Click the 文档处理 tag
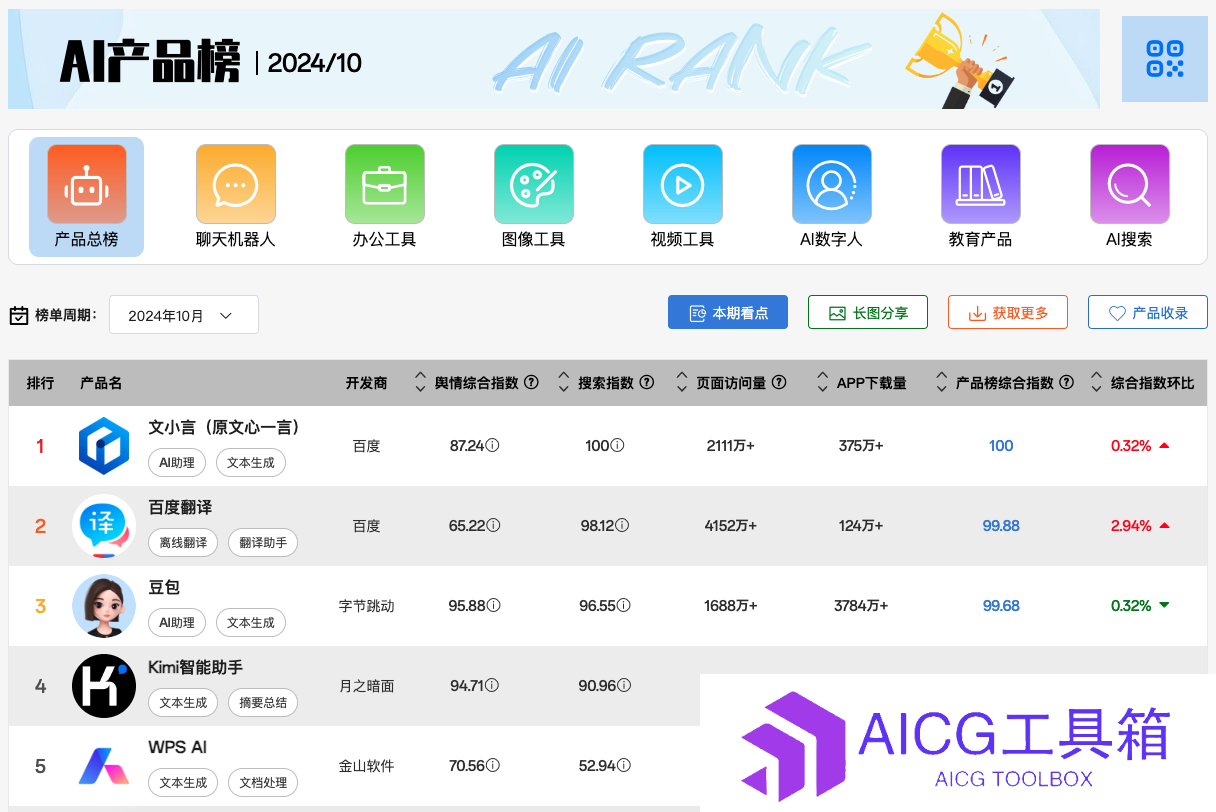 coord(263,783)
